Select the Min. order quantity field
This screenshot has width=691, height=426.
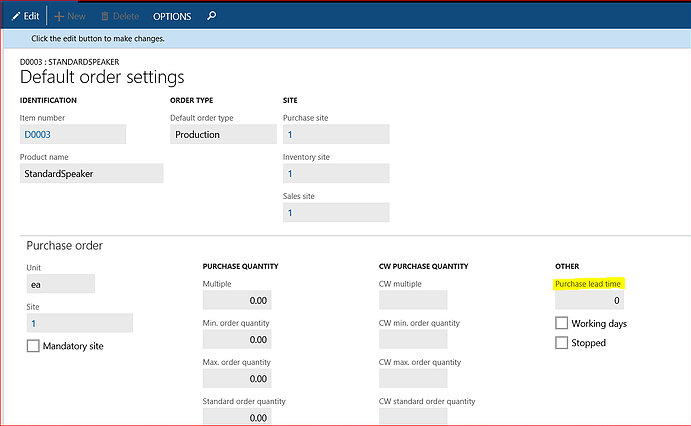[x=237, y=340]
